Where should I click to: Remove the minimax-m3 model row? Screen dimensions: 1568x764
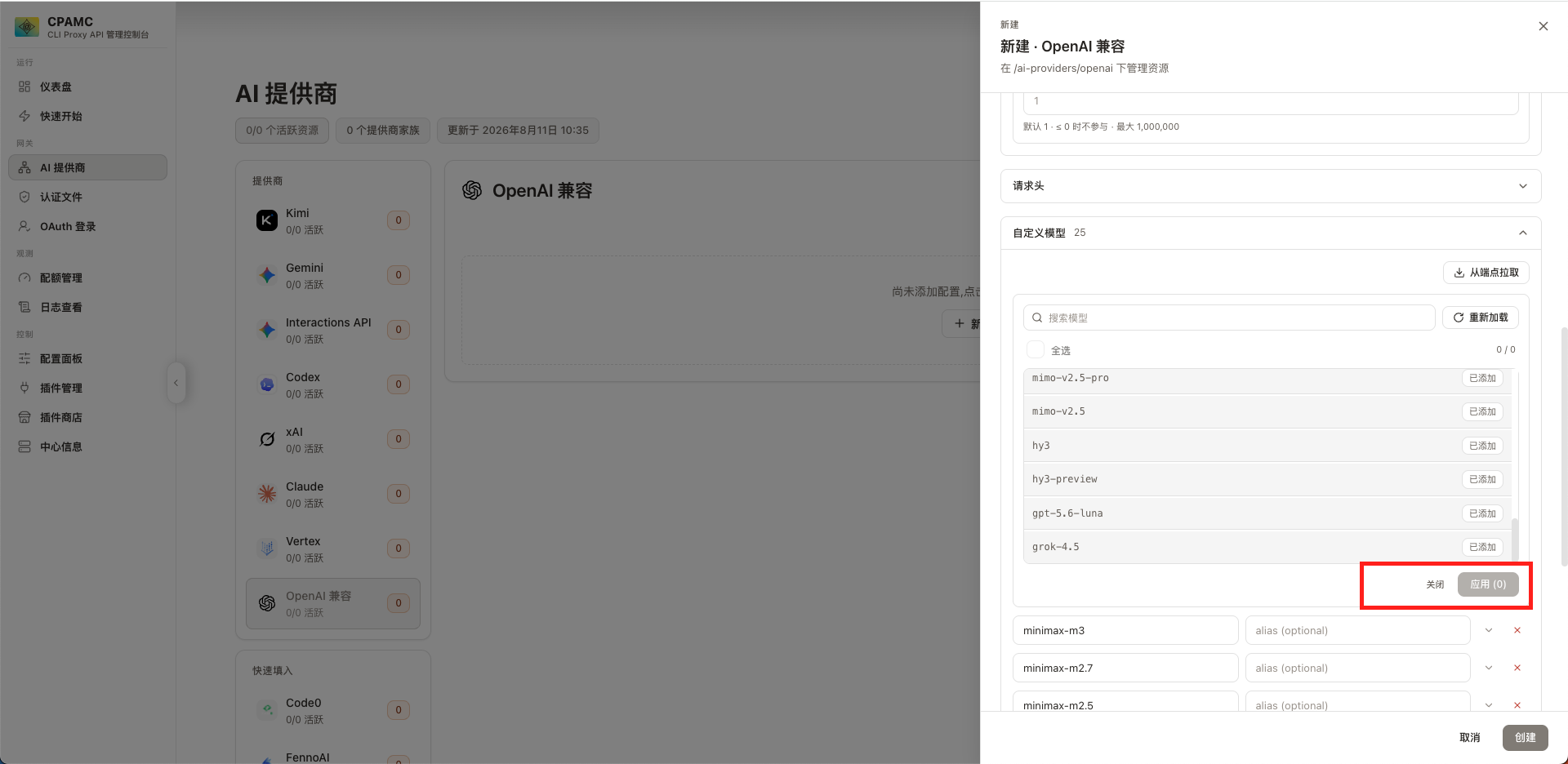click(1517, 630)
